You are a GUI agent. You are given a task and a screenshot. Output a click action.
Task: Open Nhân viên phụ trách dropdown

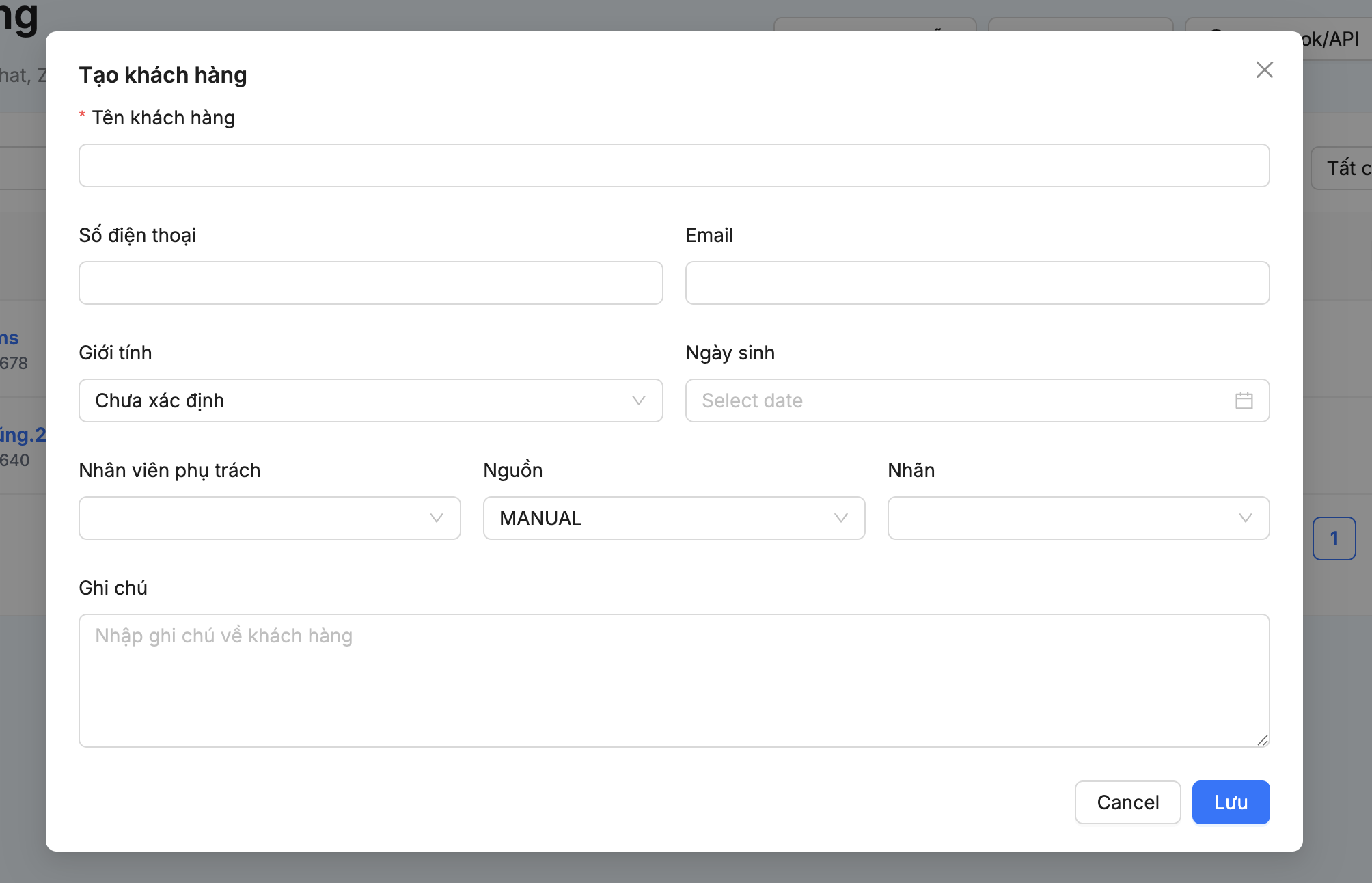pyautogui.click(x=269, y=518)
